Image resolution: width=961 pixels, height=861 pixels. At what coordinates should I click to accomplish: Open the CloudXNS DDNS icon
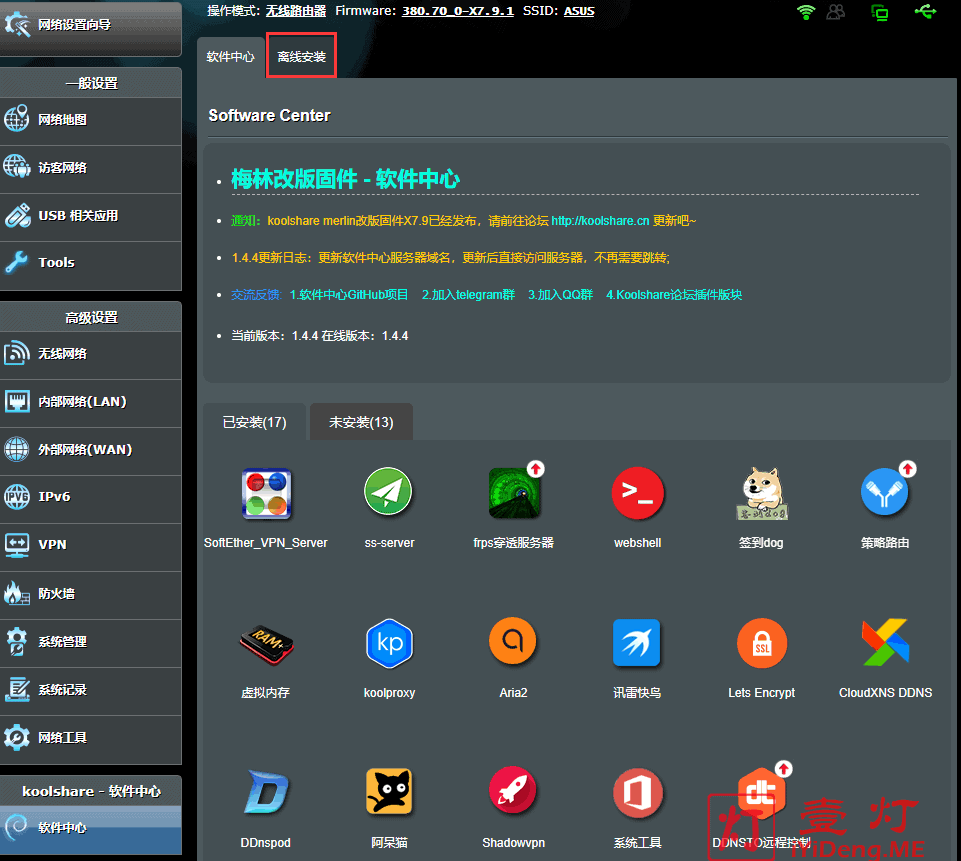coord(885,643)
